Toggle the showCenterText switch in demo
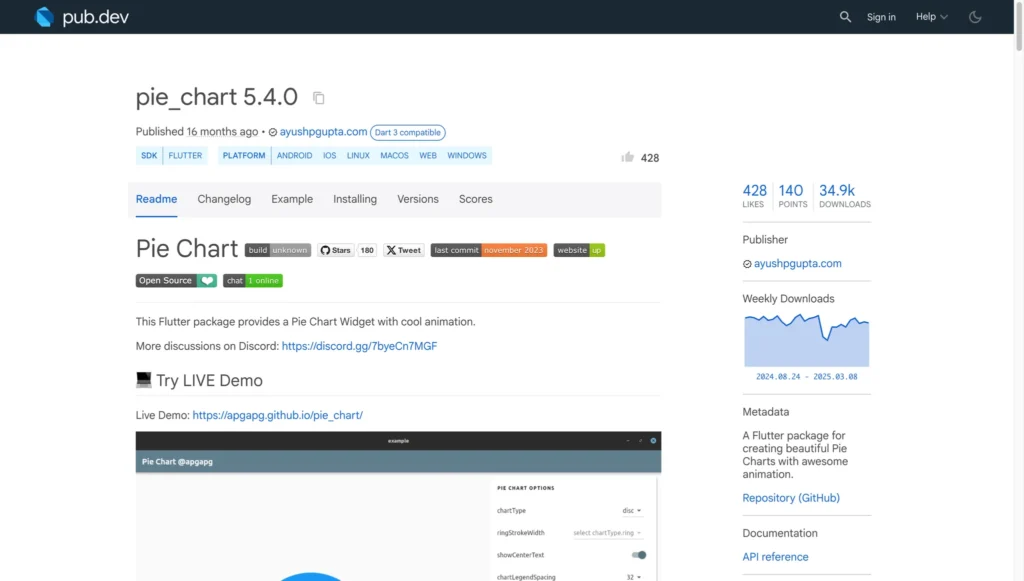The height and width of the screenshot is (581, 1024). (x=639, y=555)
